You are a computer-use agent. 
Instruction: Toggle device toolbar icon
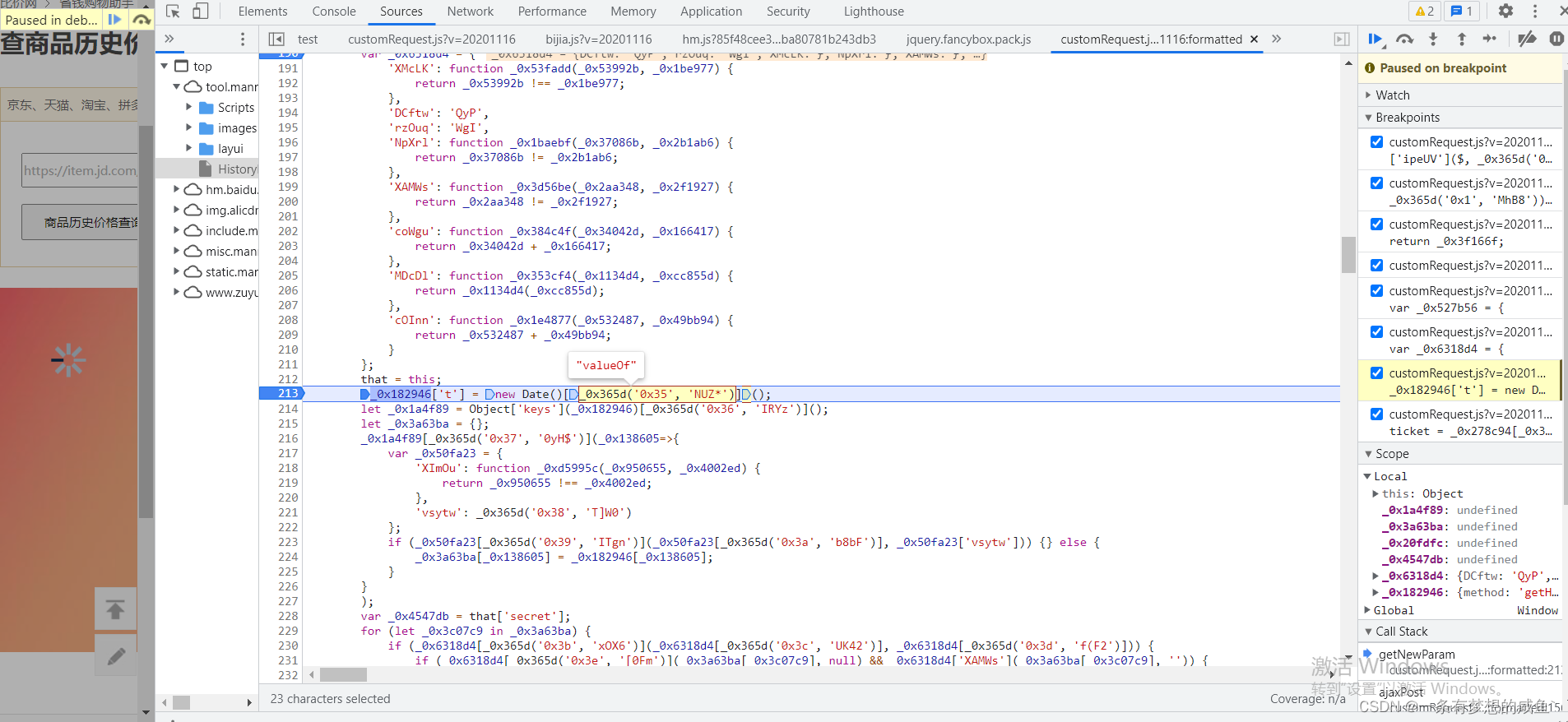coord(200,12)
